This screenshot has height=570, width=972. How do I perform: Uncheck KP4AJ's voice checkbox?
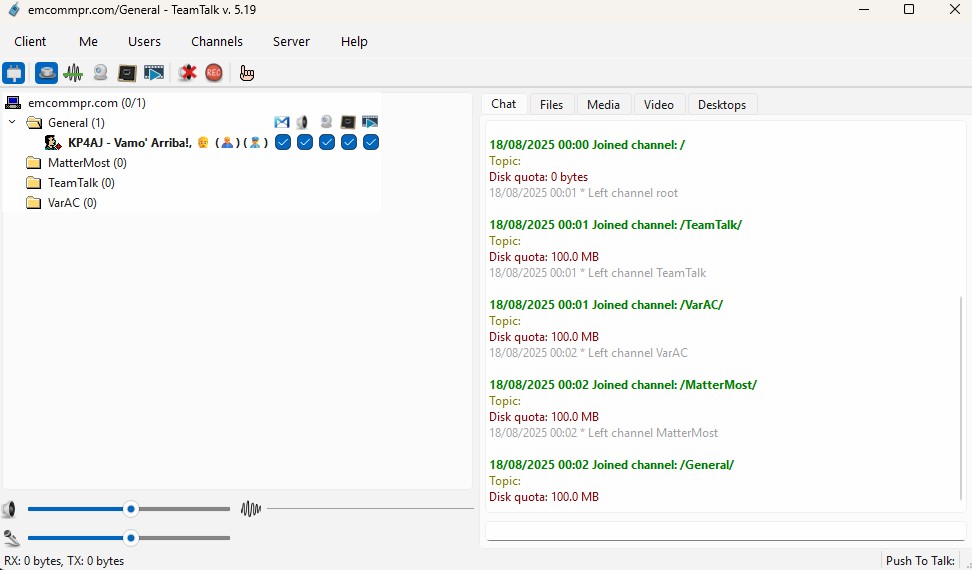(304, 142)
